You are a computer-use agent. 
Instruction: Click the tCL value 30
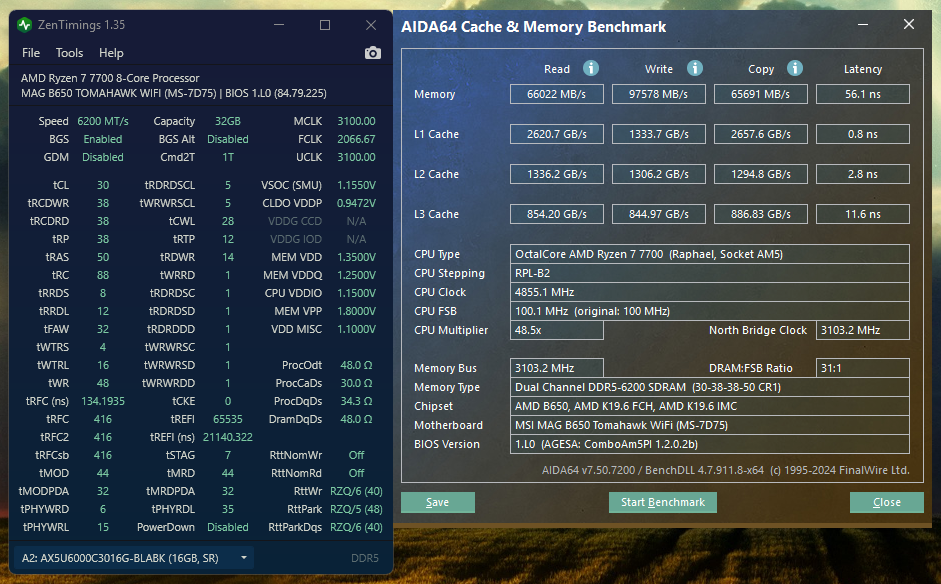[103, 185]
